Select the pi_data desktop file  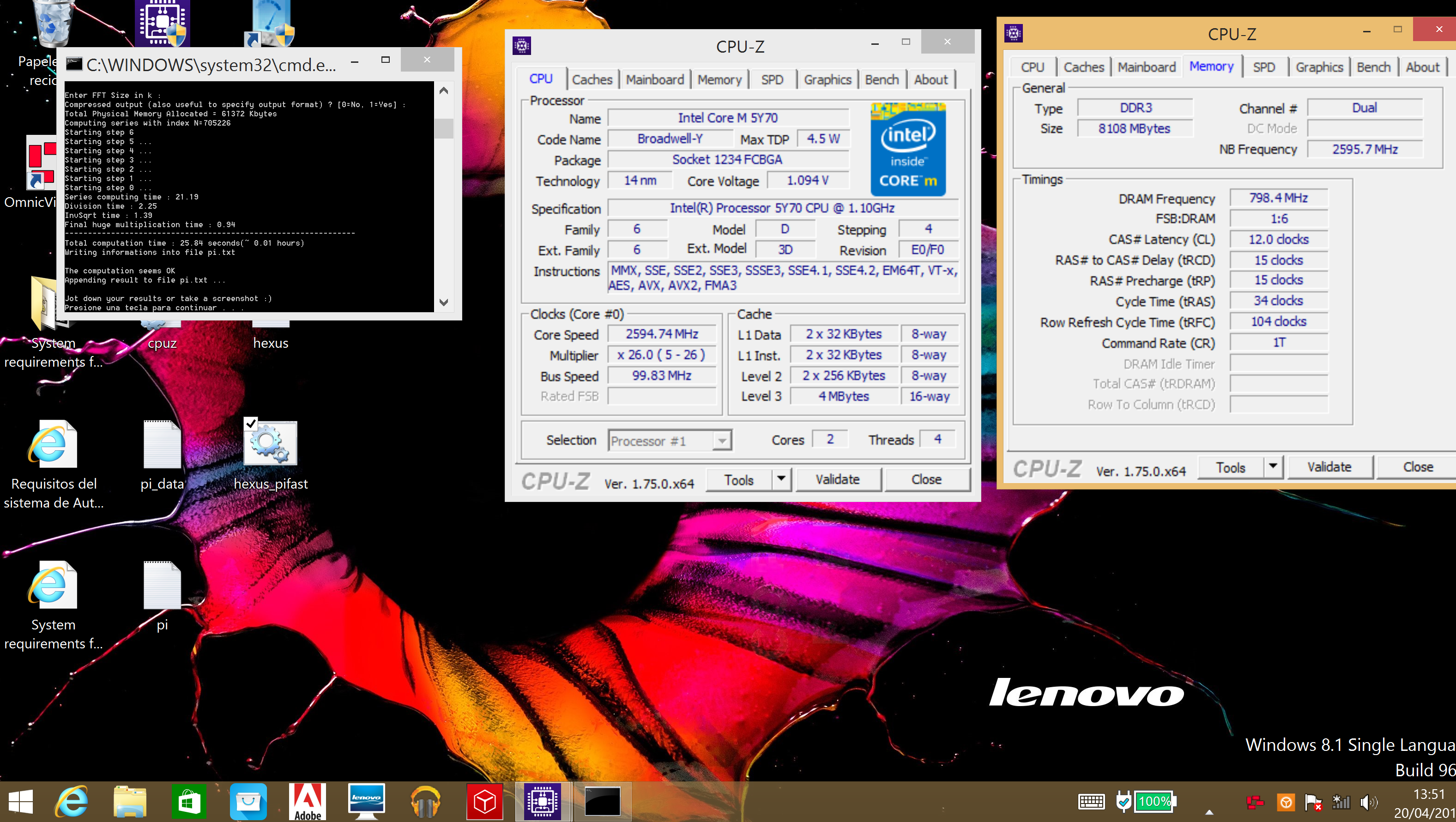coord(162,455)
